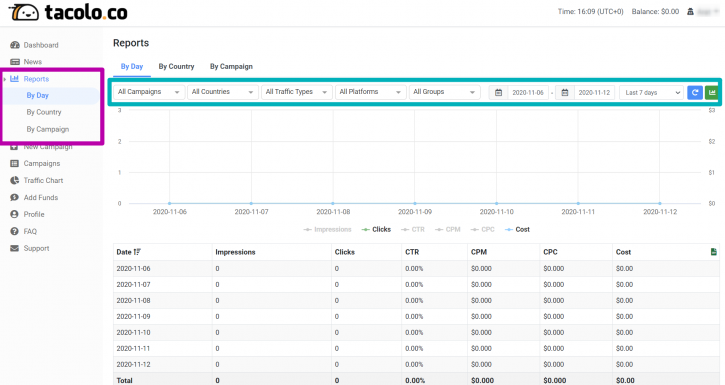The width and height of the screenshot is (725, 385).
Task: Open the All Platforms dropdown
Action: pyautogui.click(x=370, y=92)
